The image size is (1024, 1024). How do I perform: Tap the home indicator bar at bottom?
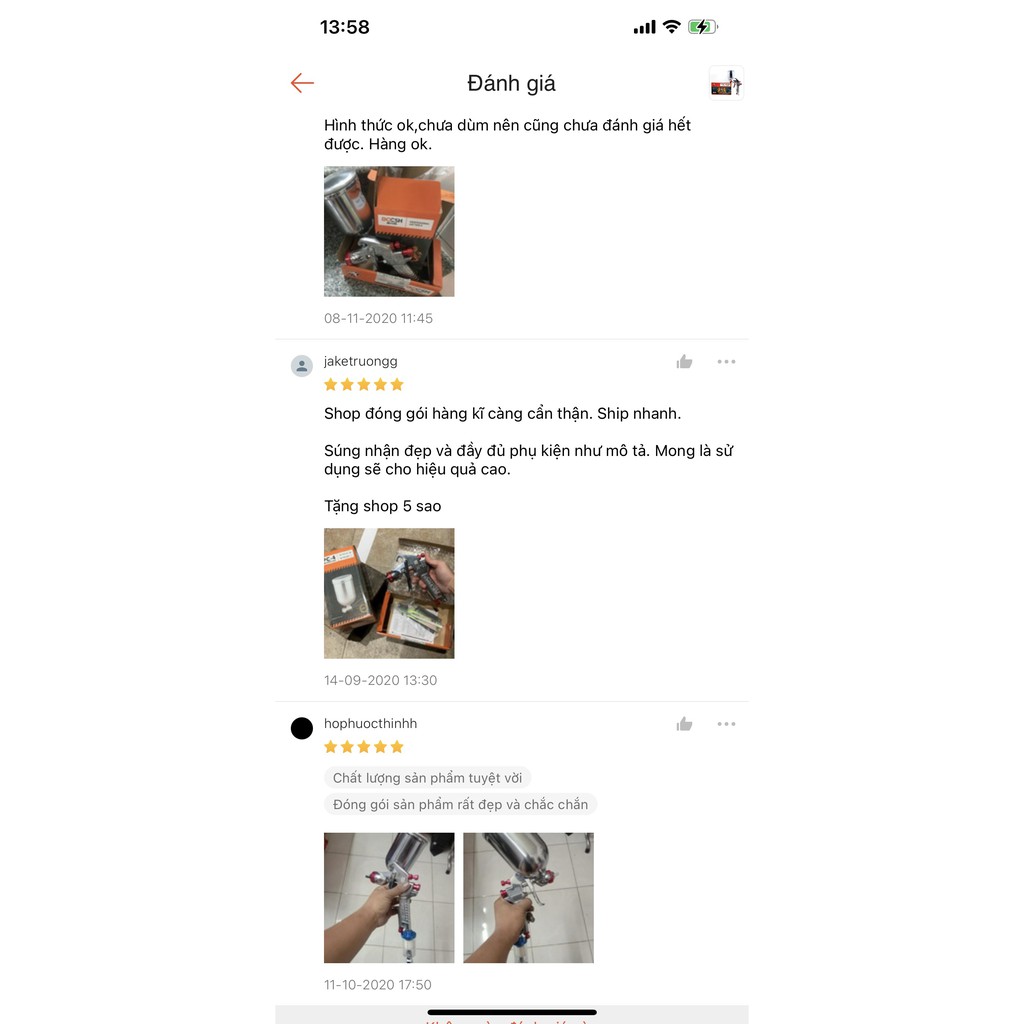click(512, 1012)
